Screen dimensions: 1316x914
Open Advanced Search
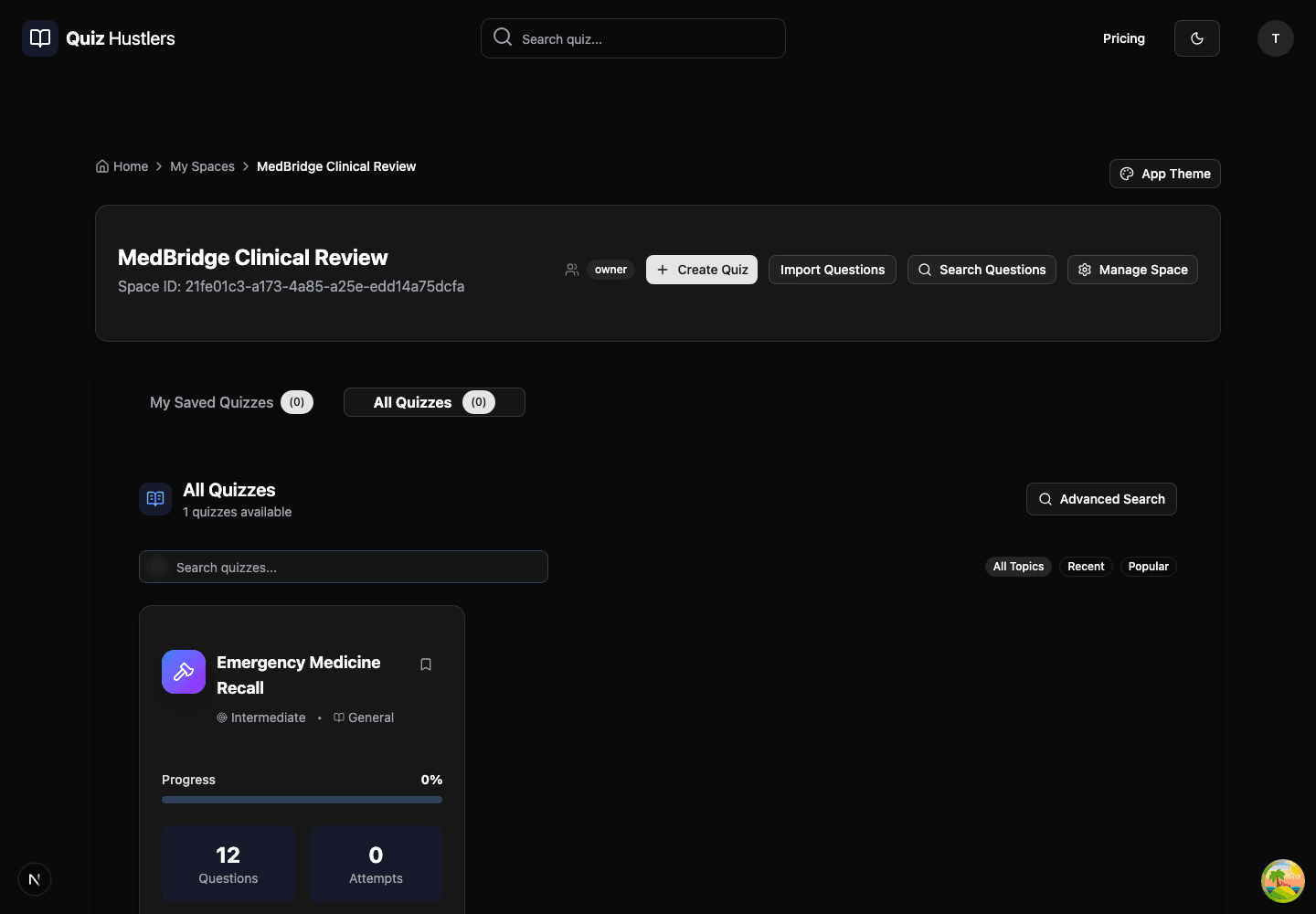[x=1101, y=499]
